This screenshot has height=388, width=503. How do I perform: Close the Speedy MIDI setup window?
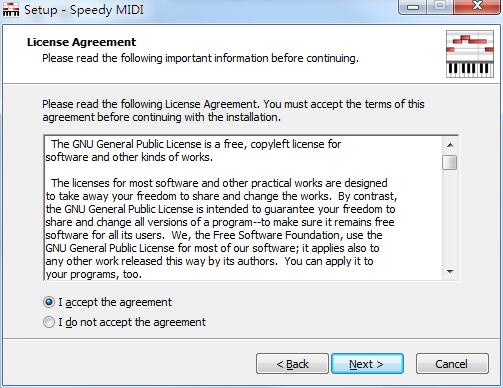(477, 7)
